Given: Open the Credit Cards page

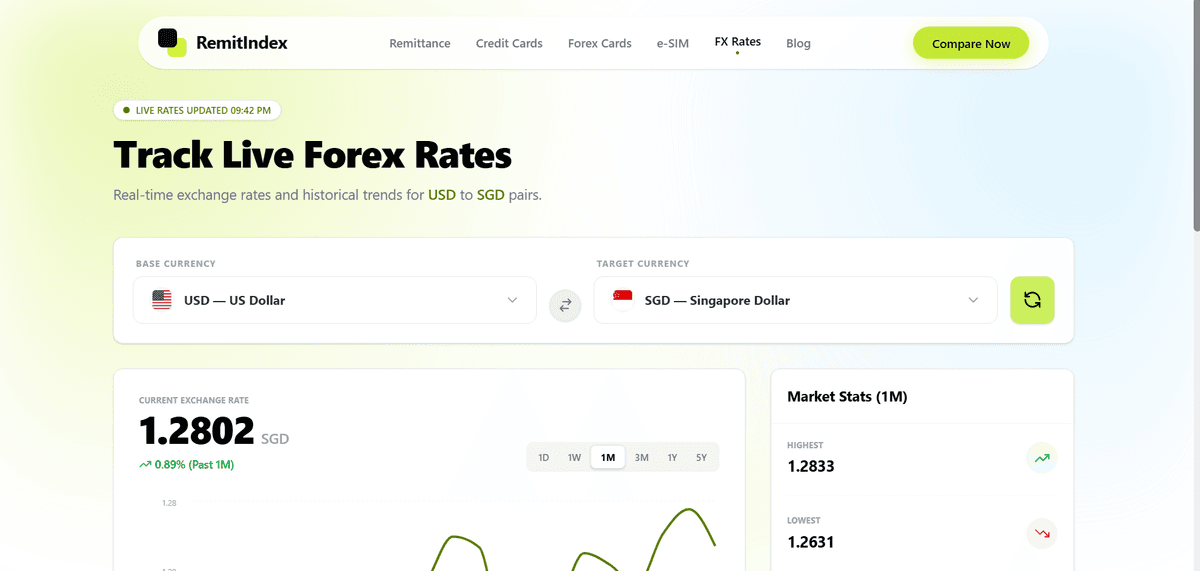Looking at the screenshot, I should click(x=509, y=43).
